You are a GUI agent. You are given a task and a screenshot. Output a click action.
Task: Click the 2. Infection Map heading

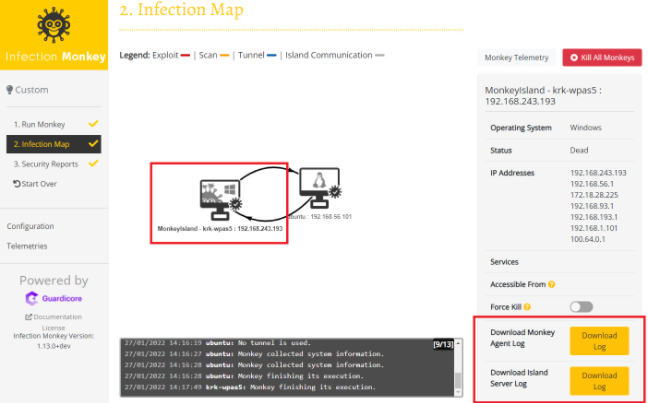pyautogui.click(x=181, y=10)
